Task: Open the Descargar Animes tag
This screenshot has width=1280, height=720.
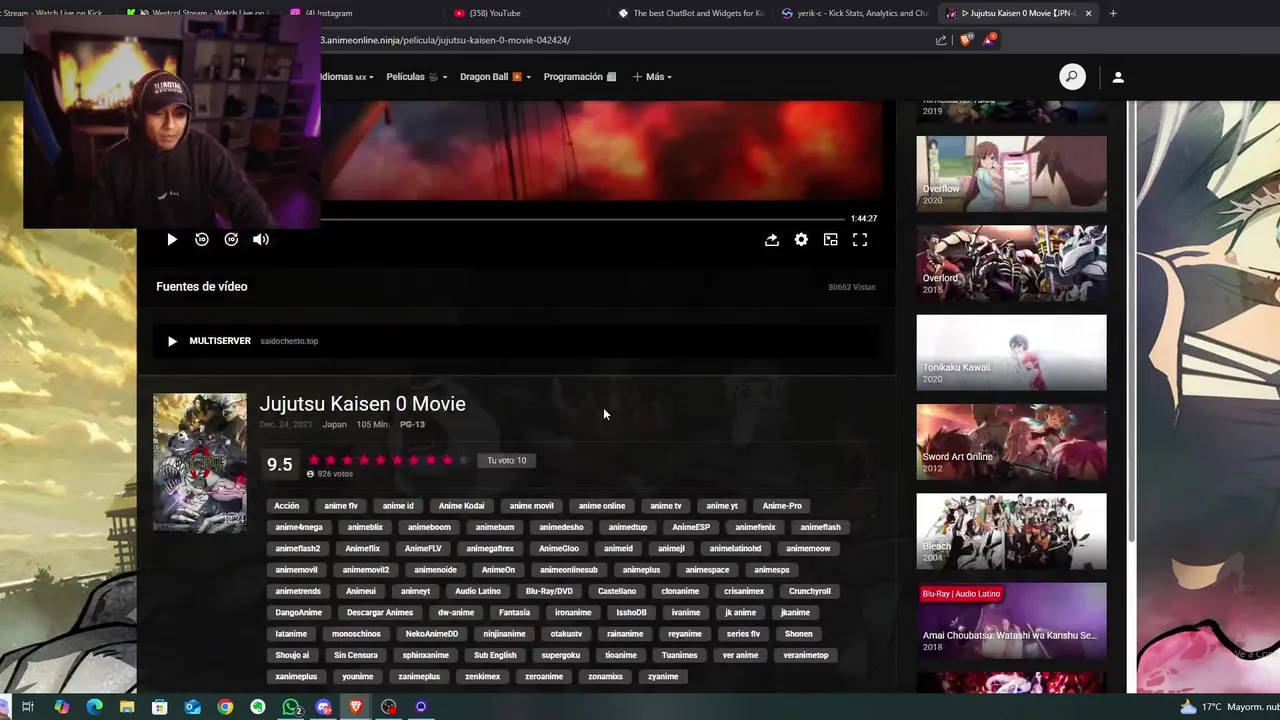Action: click(x=380, y=613)
